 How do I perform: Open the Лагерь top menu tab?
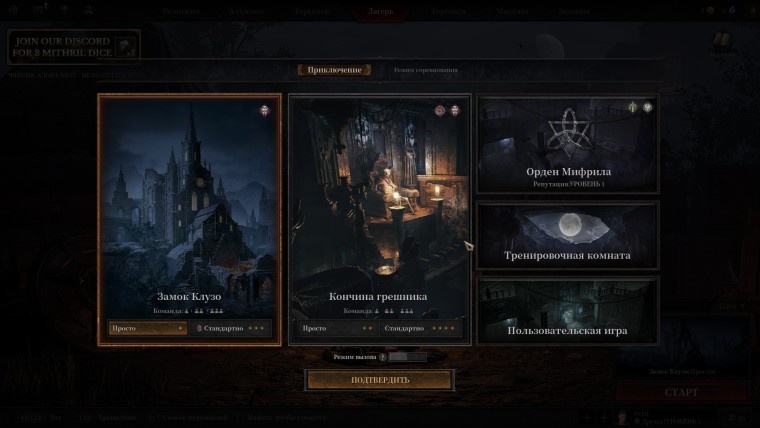380,11
